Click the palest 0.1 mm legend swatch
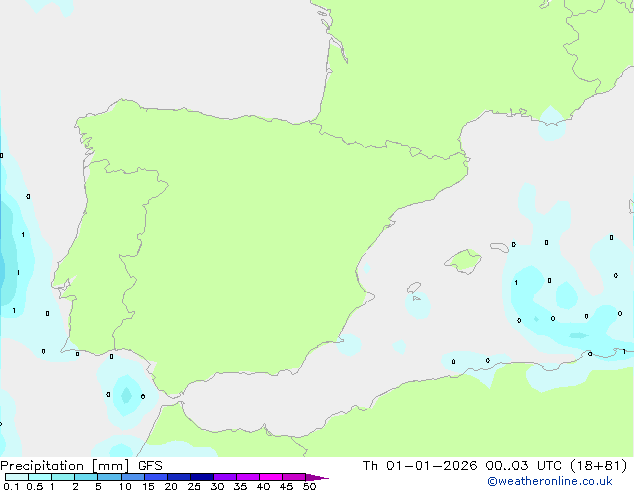This screenshot has width=634, height=490. click(17, 477)
